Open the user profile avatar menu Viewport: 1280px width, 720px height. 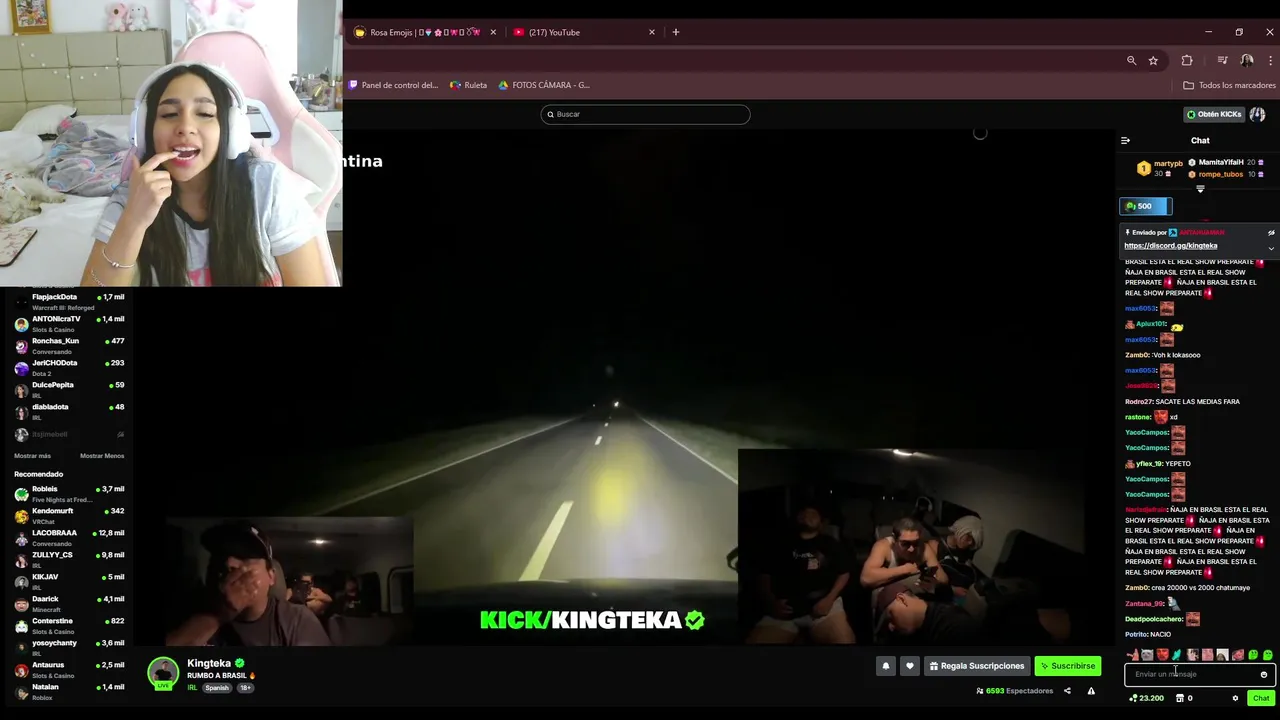1257,114
